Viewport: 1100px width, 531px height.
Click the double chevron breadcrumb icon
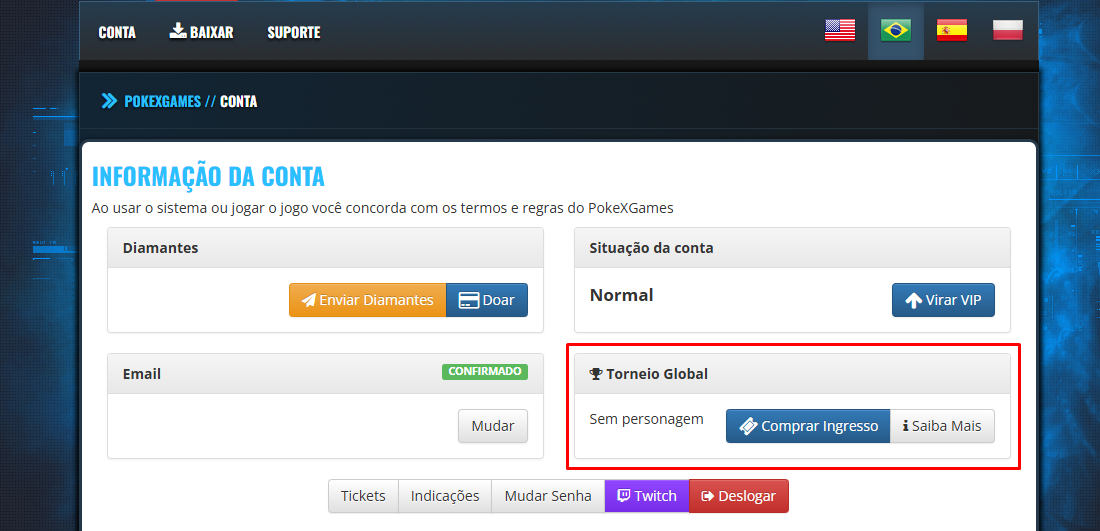click(109, 101)
